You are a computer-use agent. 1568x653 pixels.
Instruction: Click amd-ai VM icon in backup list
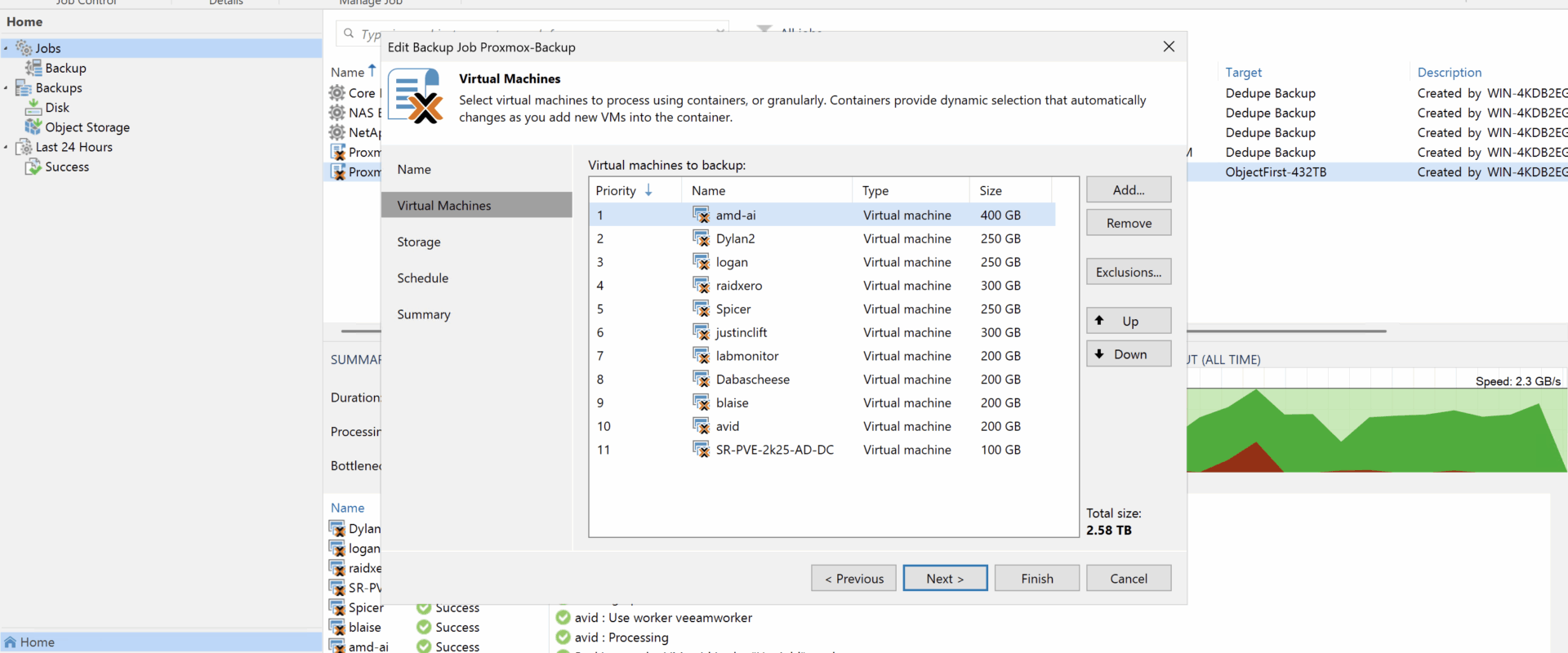tap(701, 215)
